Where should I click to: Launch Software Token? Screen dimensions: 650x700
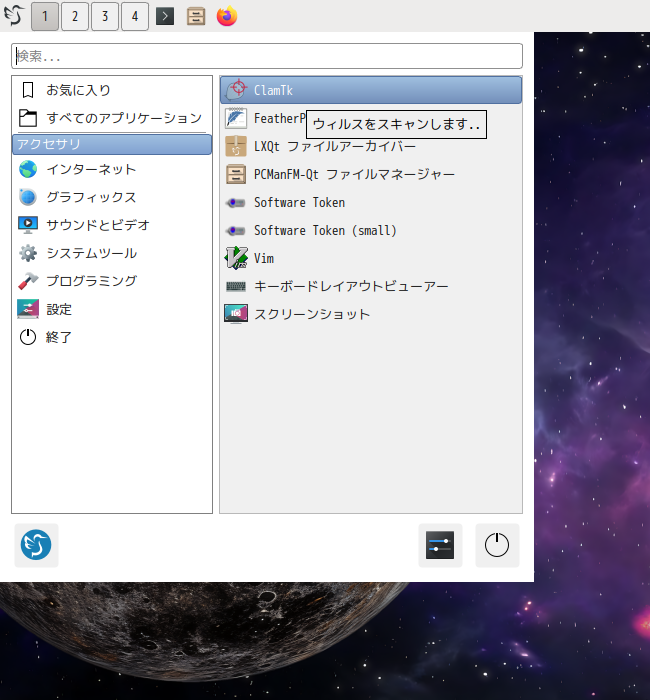371,202
